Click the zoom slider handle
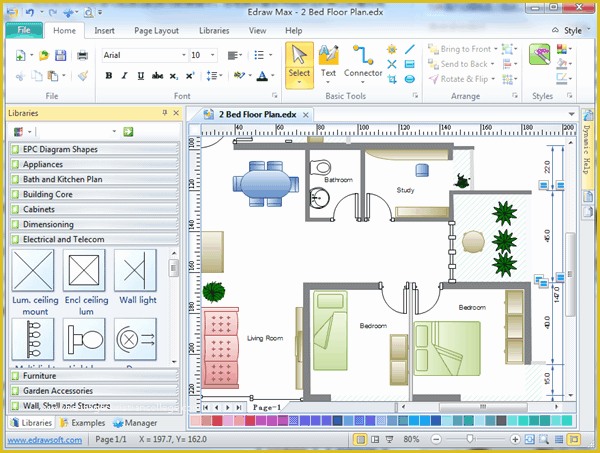Screen dimensions: 600x453 point(470,439)
